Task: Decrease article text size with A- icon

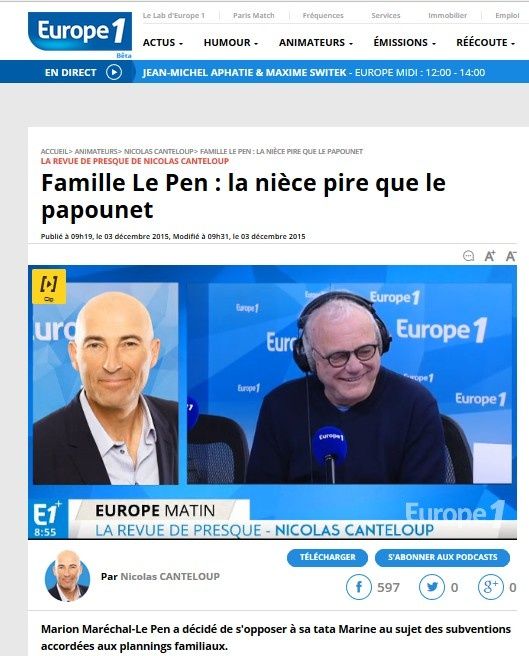Action: pos(511,255)
